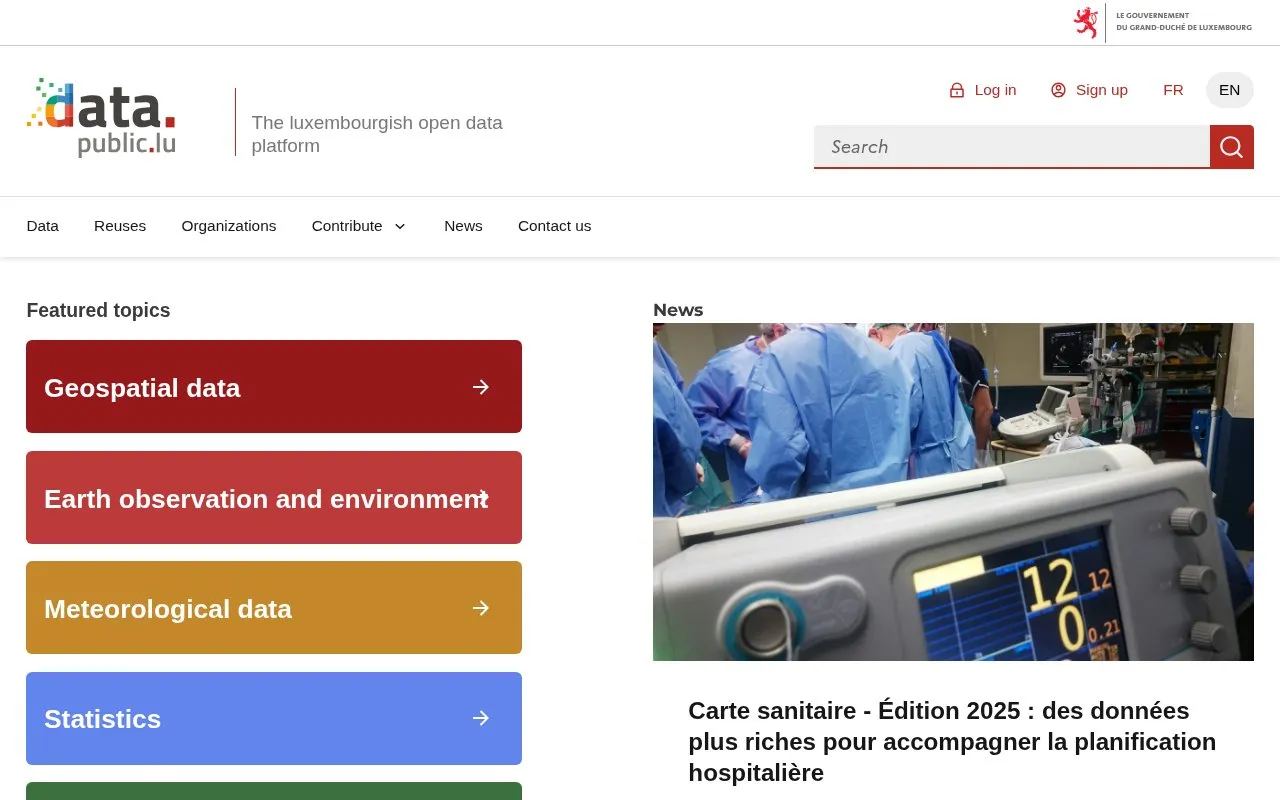Open the News navigation item
The height and width of the screenshot is (800, 1280).
coord(463,226)
